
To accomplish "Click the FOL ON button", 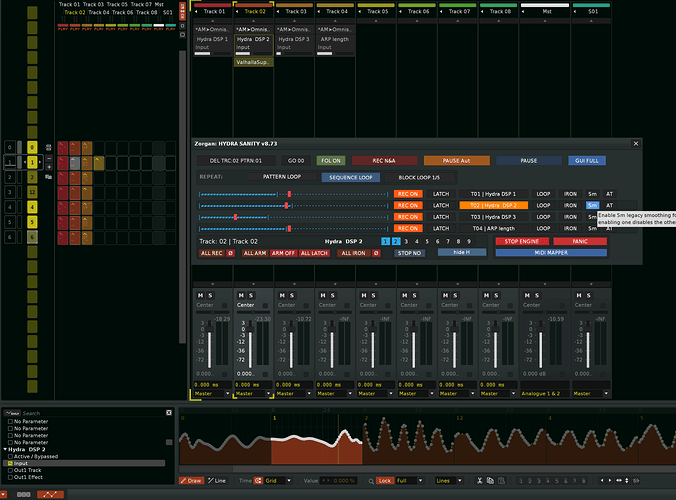I will 331,160.
